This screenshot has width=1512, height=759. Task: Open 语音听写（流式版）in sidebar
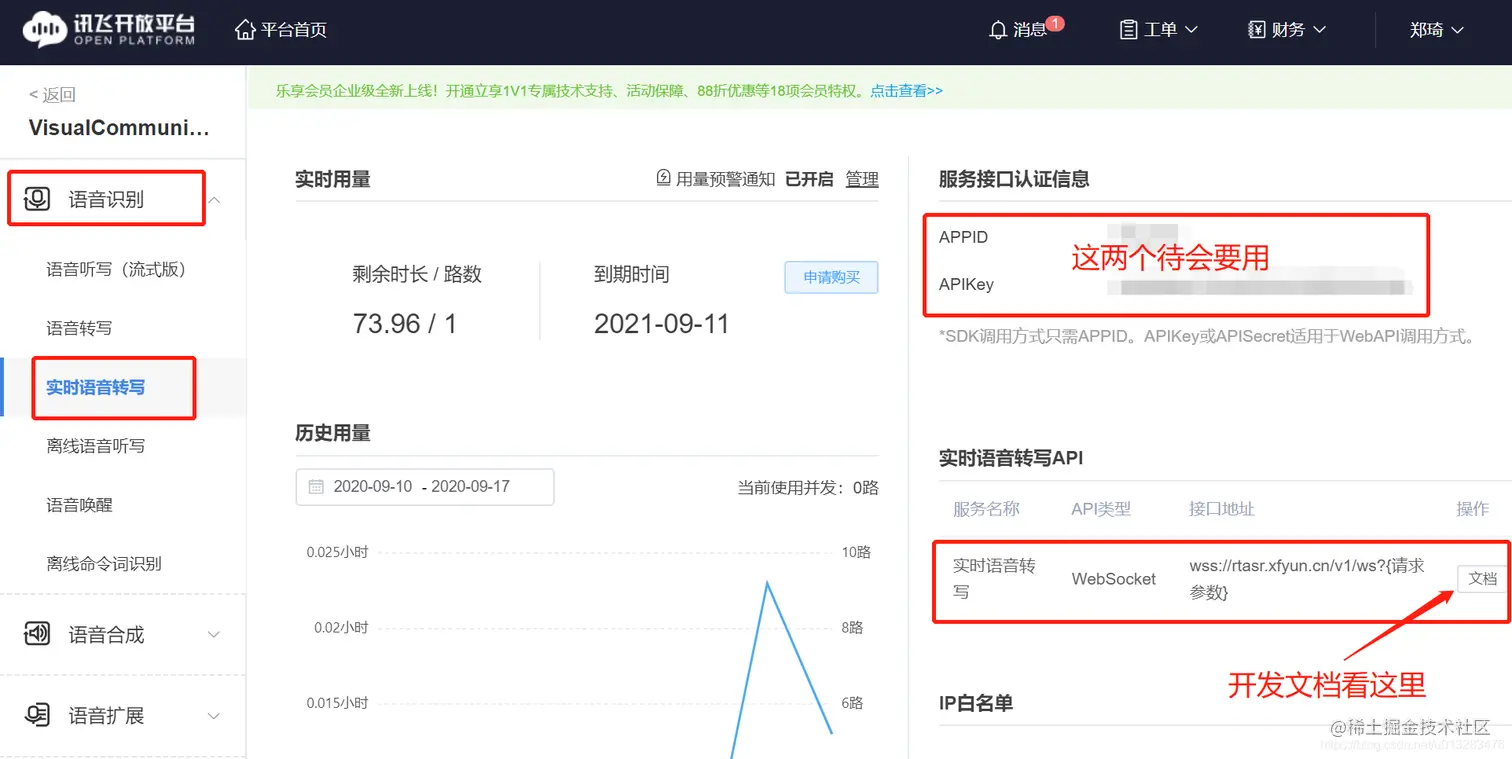[116, 269]
